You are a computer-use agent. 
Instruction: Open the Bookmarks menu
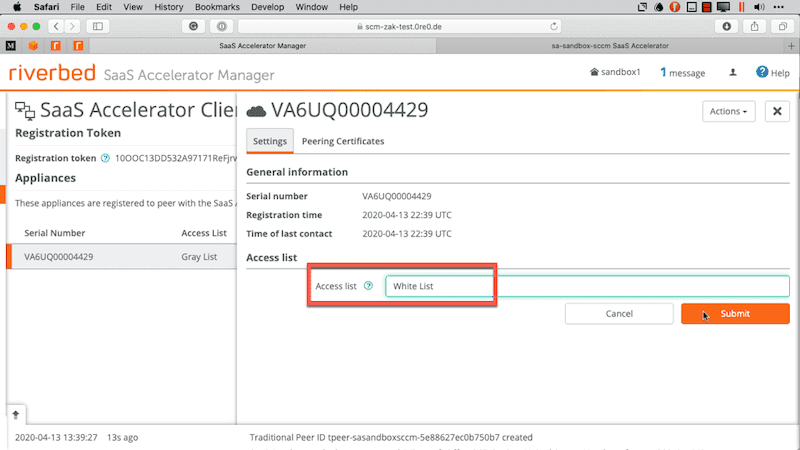click(217, 7)
